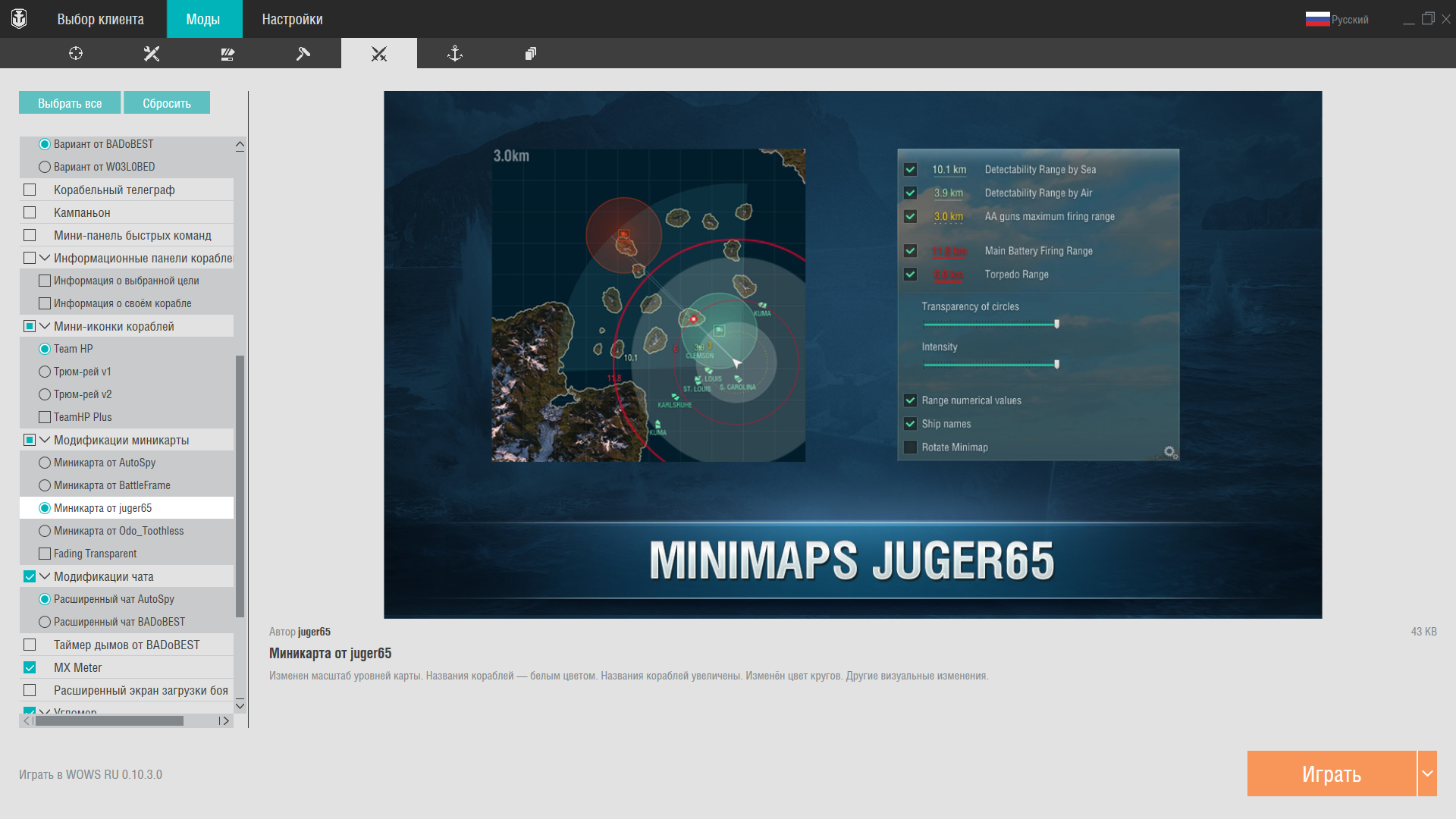The height and width of the screenshot is (819, 1456).
Task: Select Миникарта от AutoSpy
Action: click(45, 463)
